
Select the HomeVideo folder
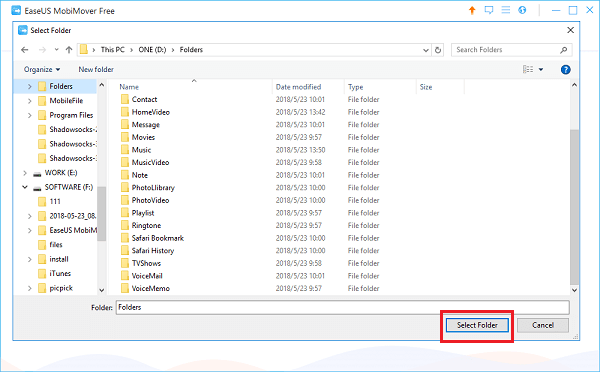[150, 112]
